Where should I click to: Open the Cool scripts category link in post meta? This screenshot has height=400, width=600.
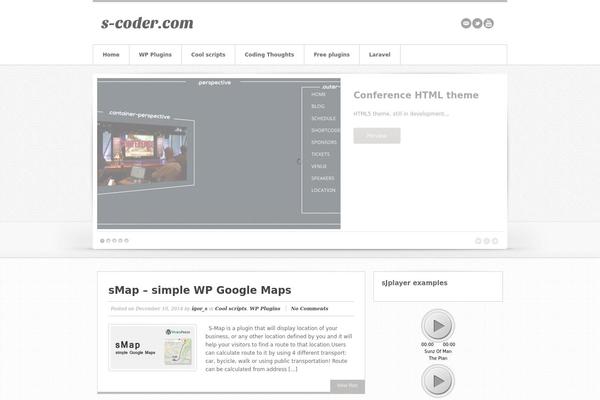[x=231, y=309]
